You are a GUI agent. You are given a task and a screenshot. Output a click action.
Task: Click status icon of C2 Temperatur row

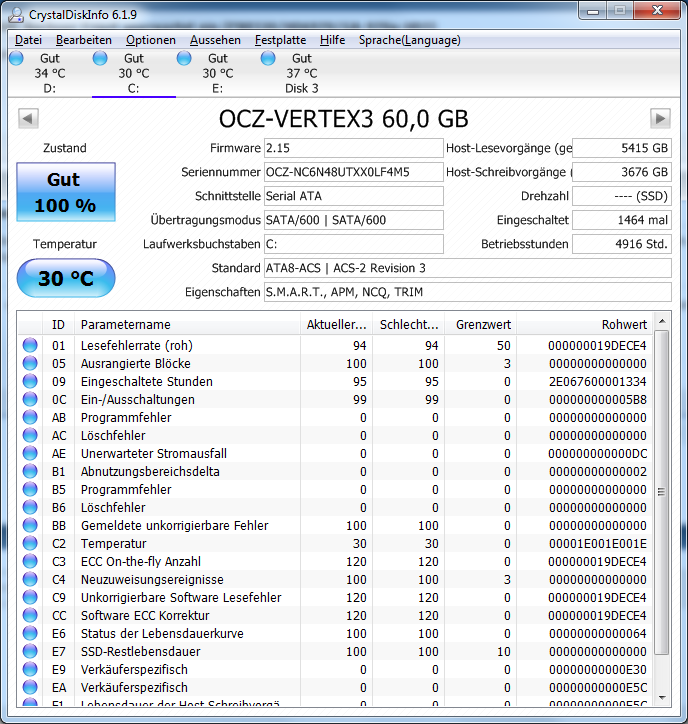coord(30,543)
